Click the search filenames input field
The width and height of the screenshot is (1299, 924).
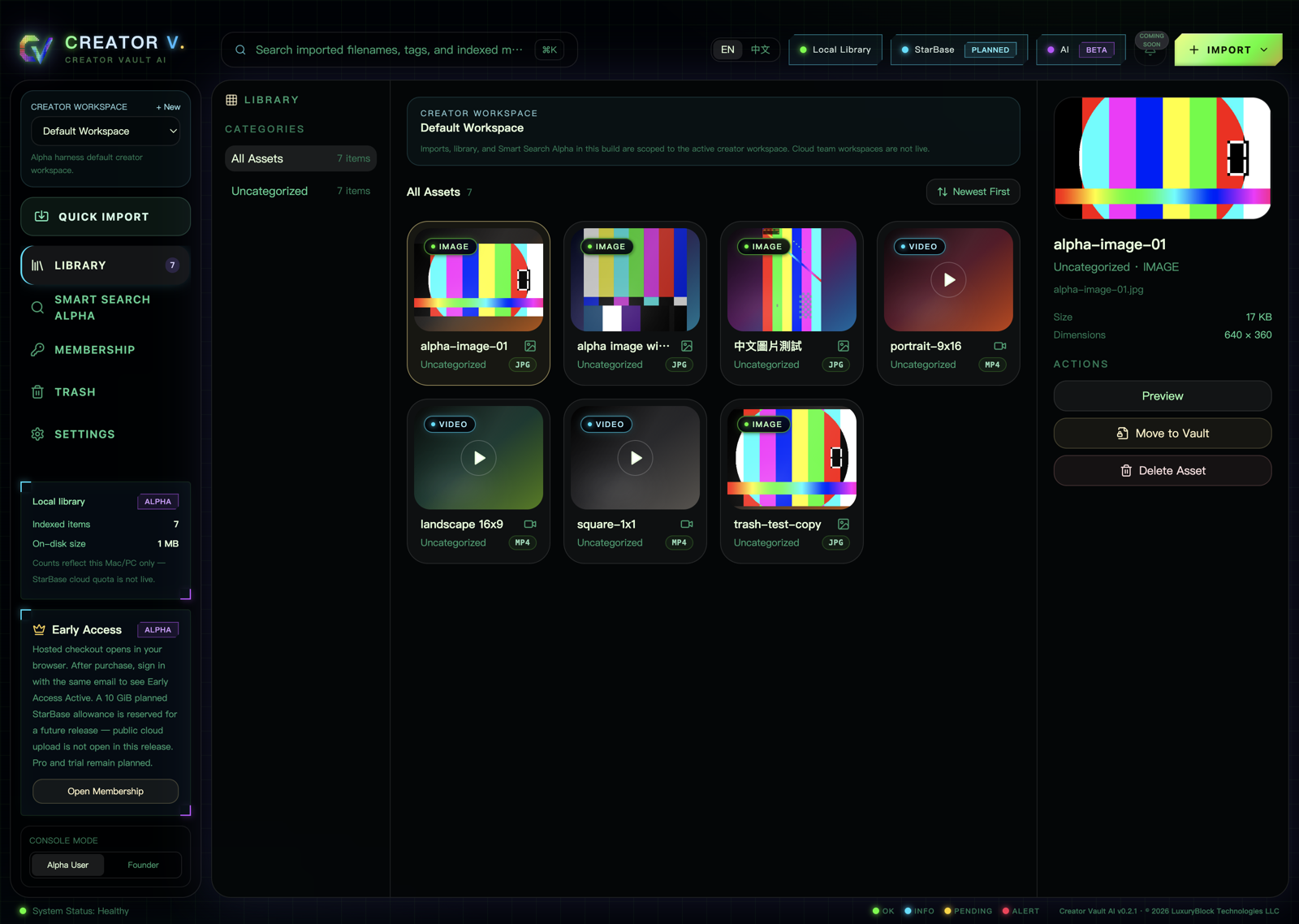(390, 50)
